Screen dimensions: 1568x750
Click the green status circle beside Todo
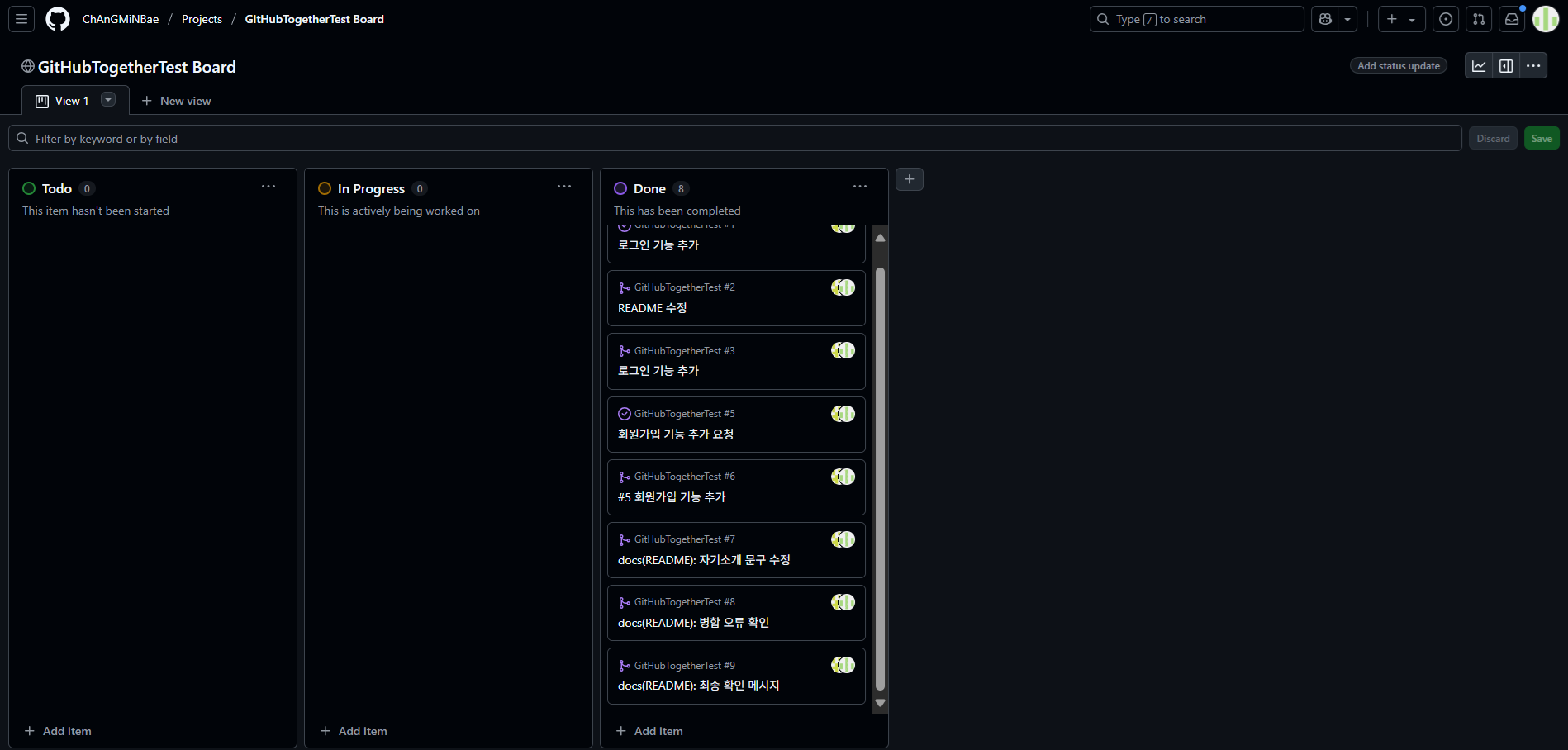[29, 188]
